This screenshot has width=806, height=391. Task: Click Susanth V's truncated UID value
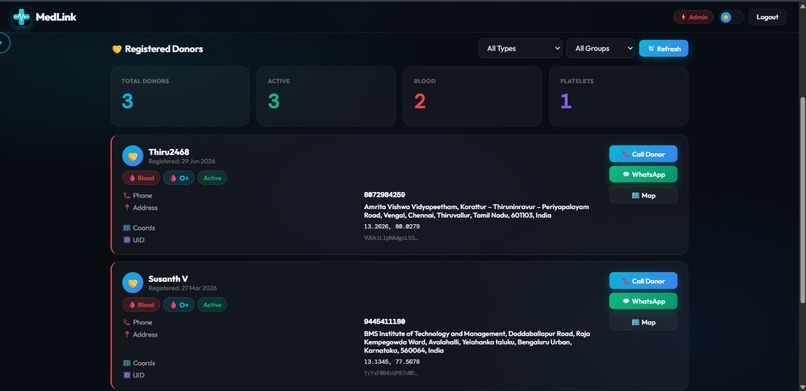click(x=391, y=373)
